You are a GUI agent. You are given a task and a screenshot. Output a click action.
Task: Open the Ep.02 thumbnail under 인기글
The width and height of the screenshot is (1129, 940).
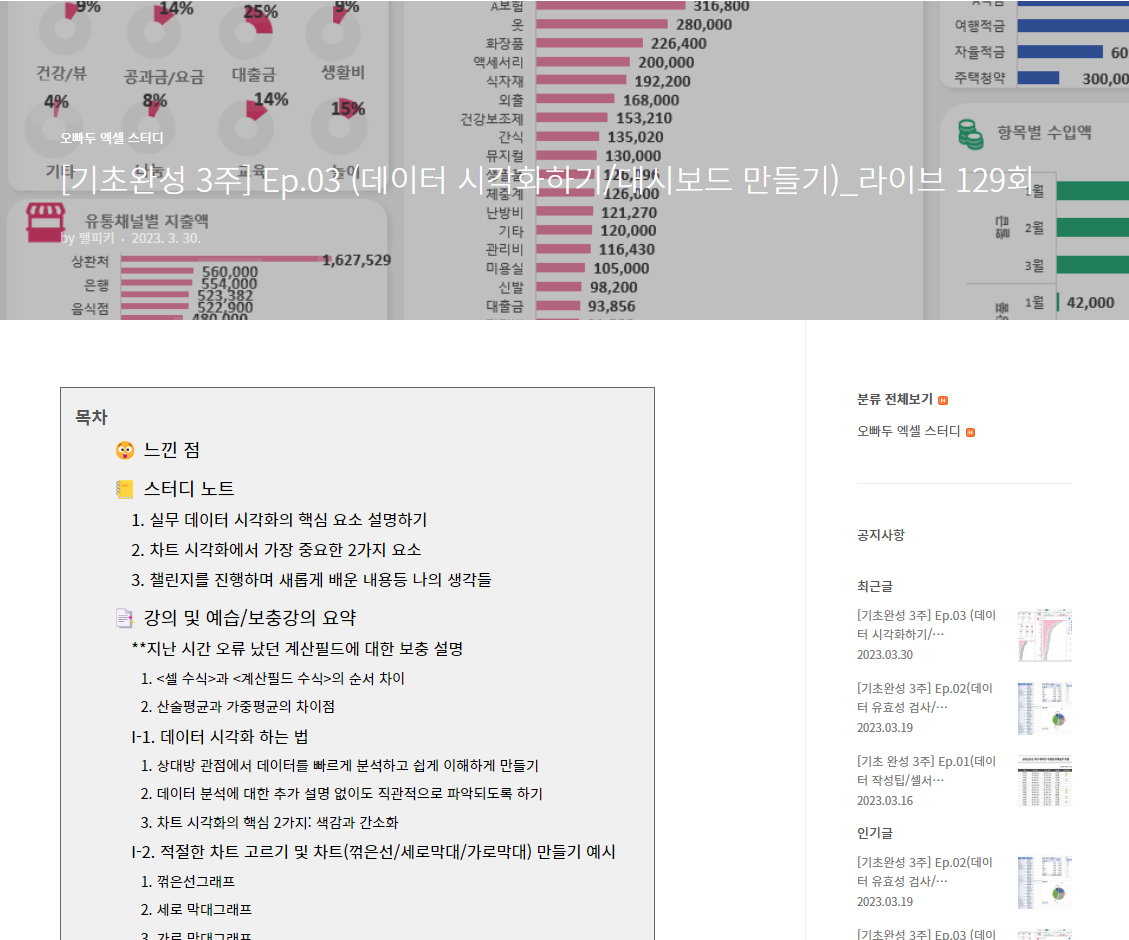tap(1044, 882)
